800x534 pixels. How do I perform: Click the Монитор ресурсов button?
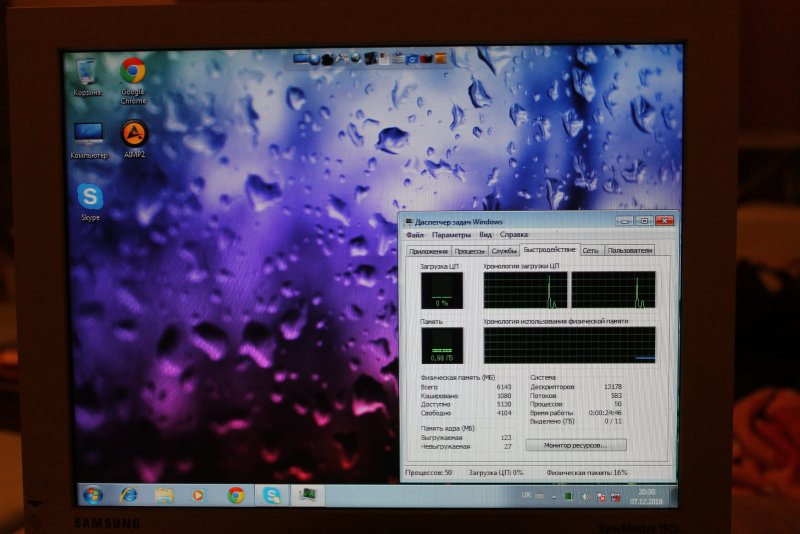point(576,444)
